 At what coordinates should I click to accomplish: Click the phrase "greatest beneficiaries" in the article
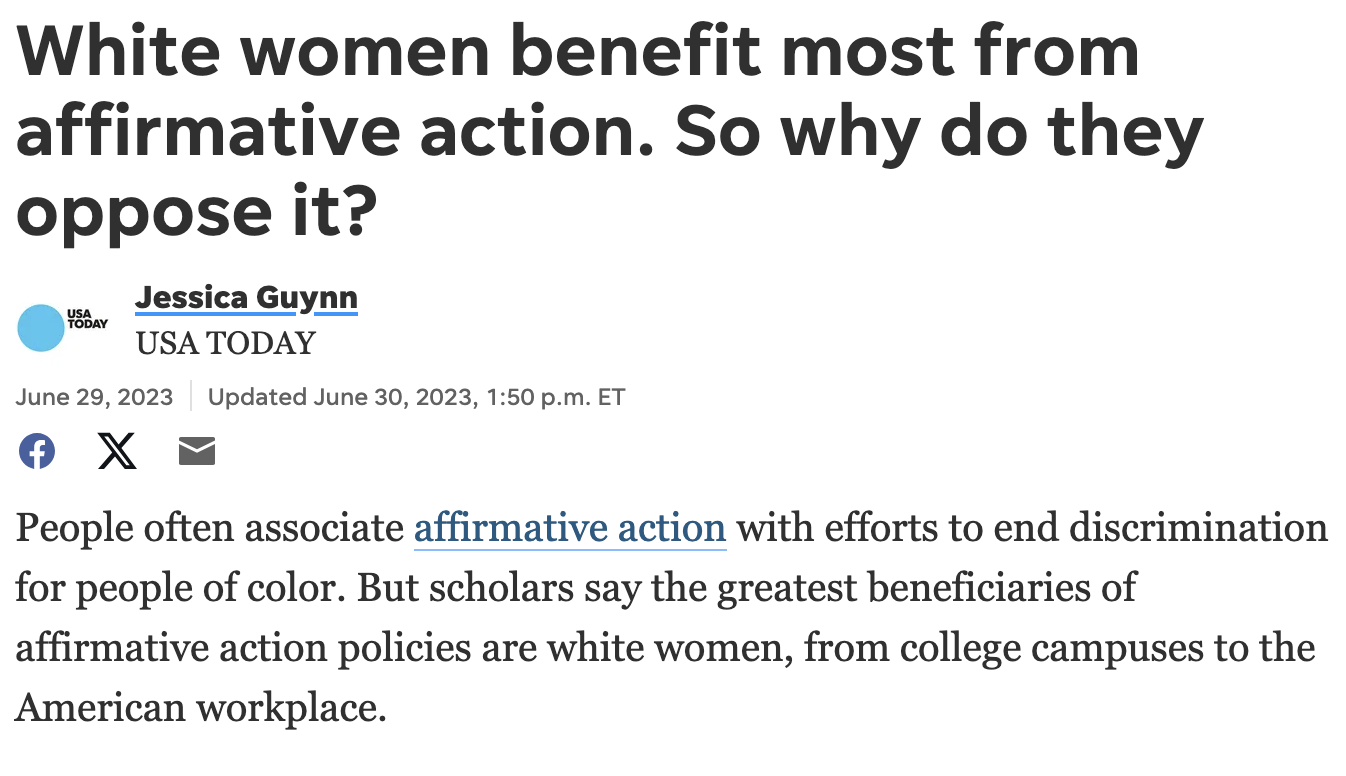[876, 588]
